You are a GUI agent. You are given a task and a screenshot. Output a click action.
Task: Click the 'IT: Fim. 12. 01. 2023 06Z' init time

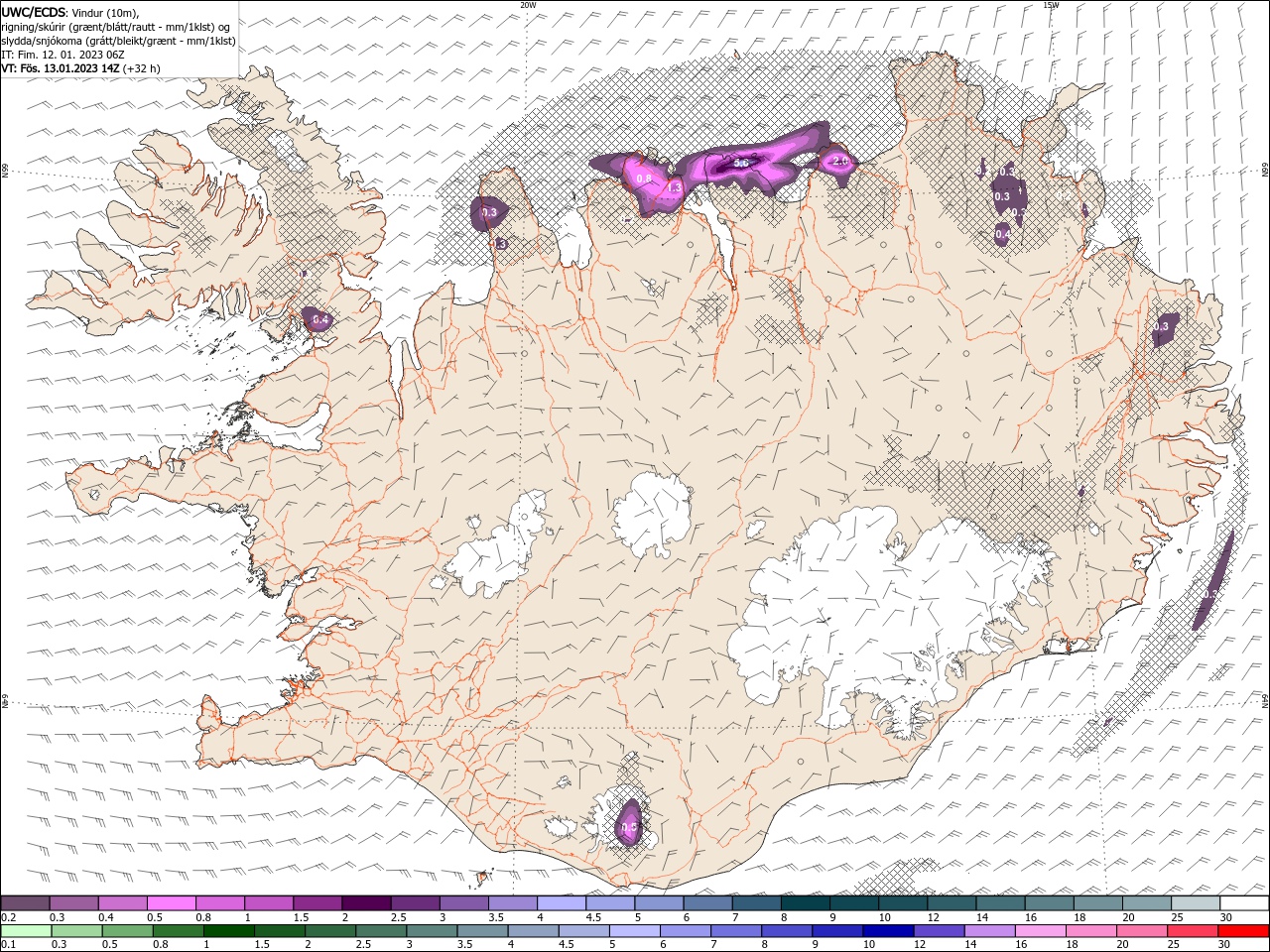click(62, 55)
